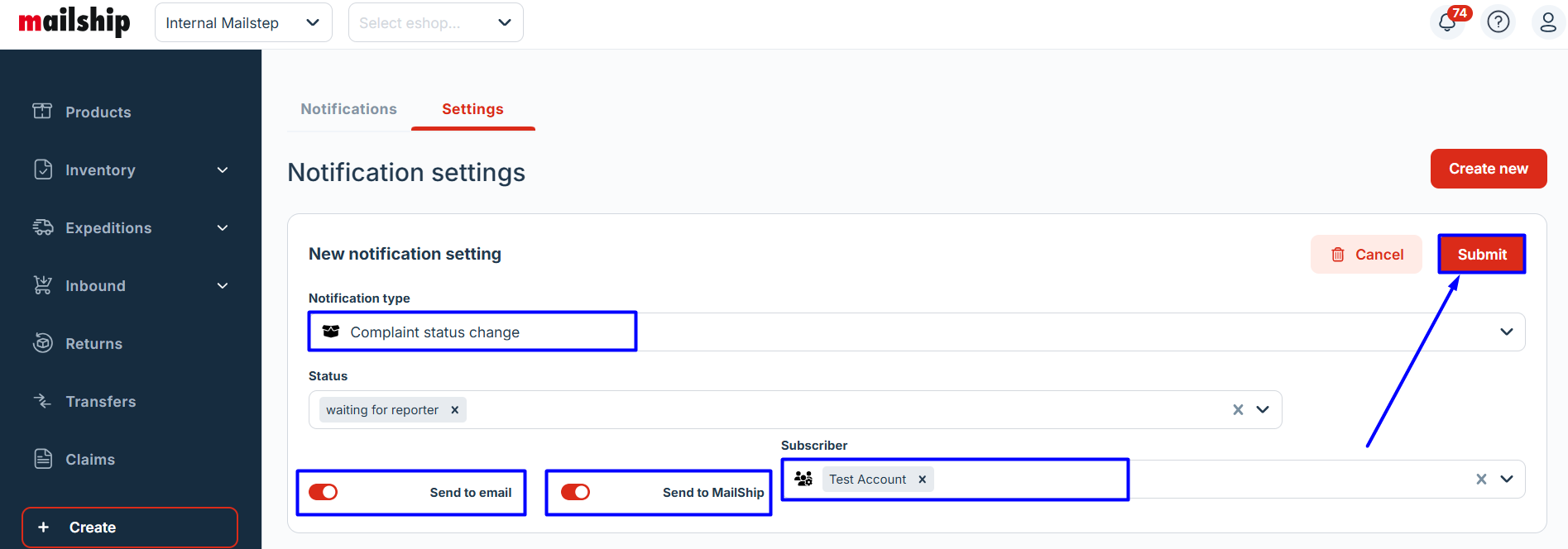Click the Claims sidebar icon
Screen dimensions: 1568x549
tap(42, 459)
